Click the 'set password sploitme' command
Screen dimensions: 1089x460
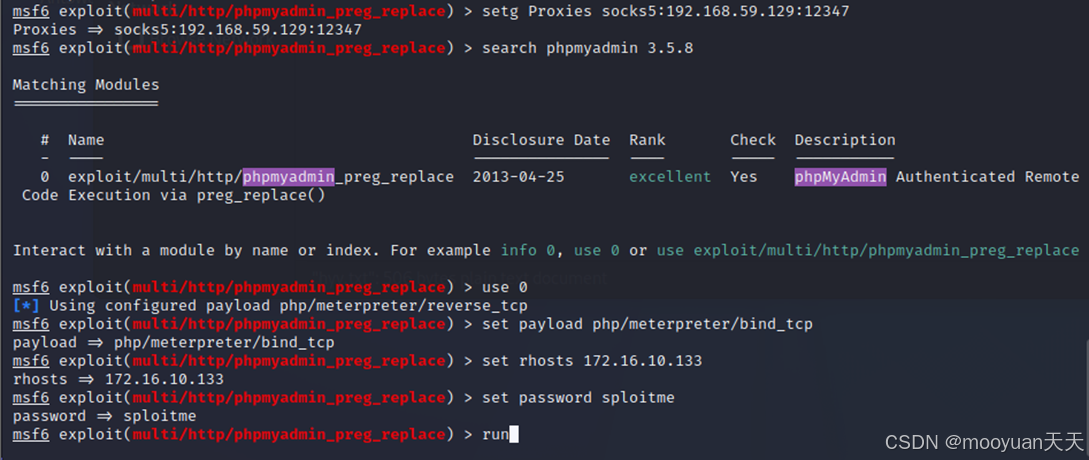click(x=579, y=397)
